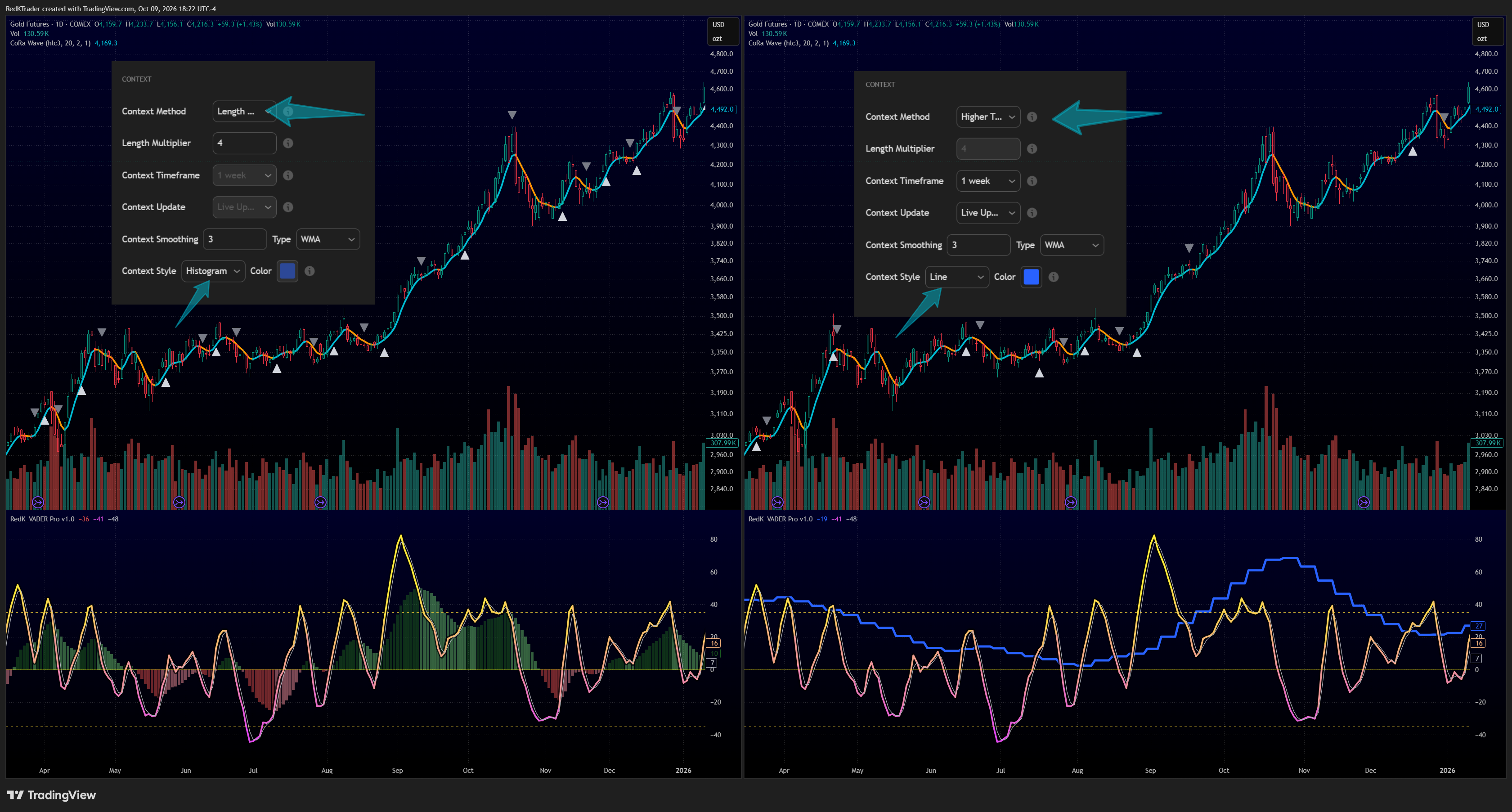Image resolution: width=1512 pixels, height=812 pixels.
Task: Click info icon beside Context Update, right panel
Action: coord(1032,212)
